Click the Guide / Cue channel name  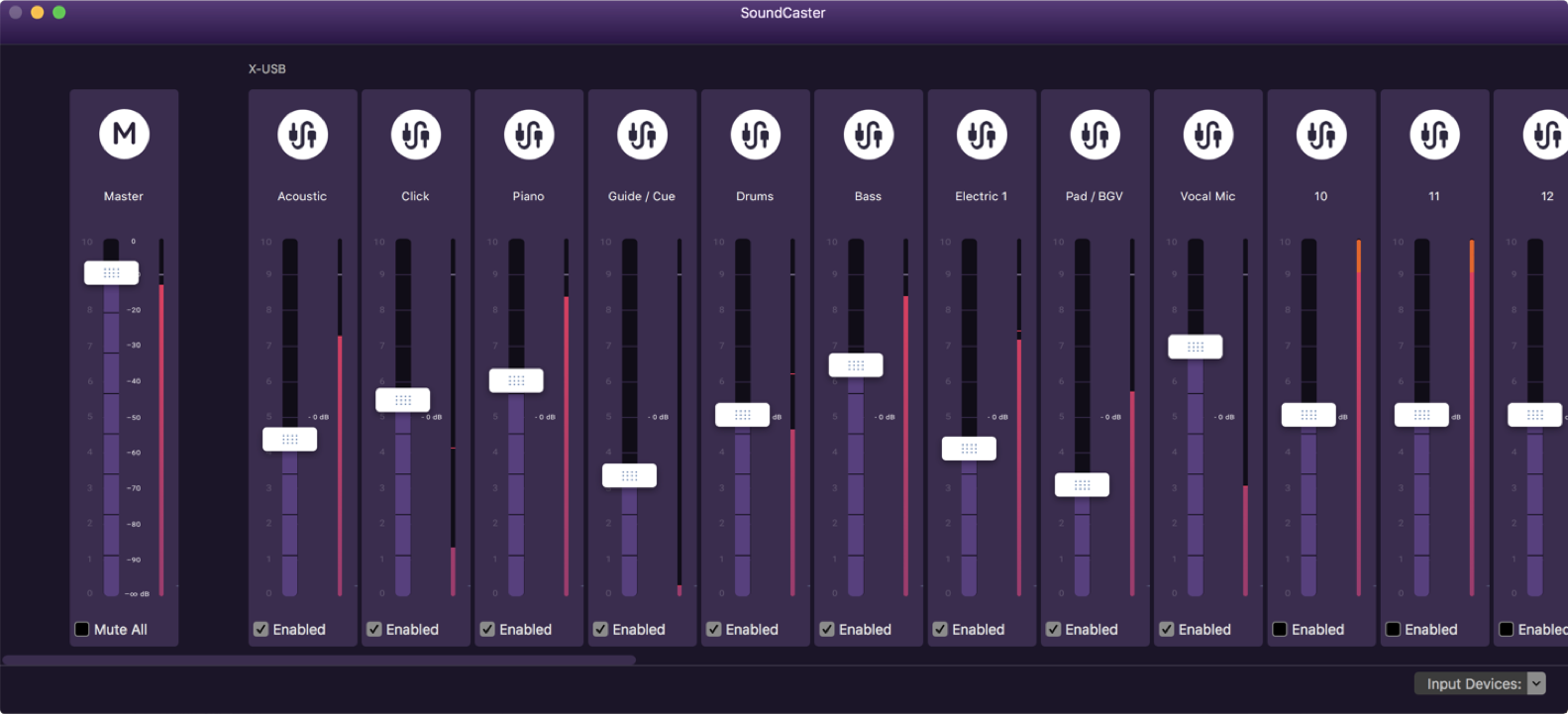pyautogui.click(x=642, y=196)
